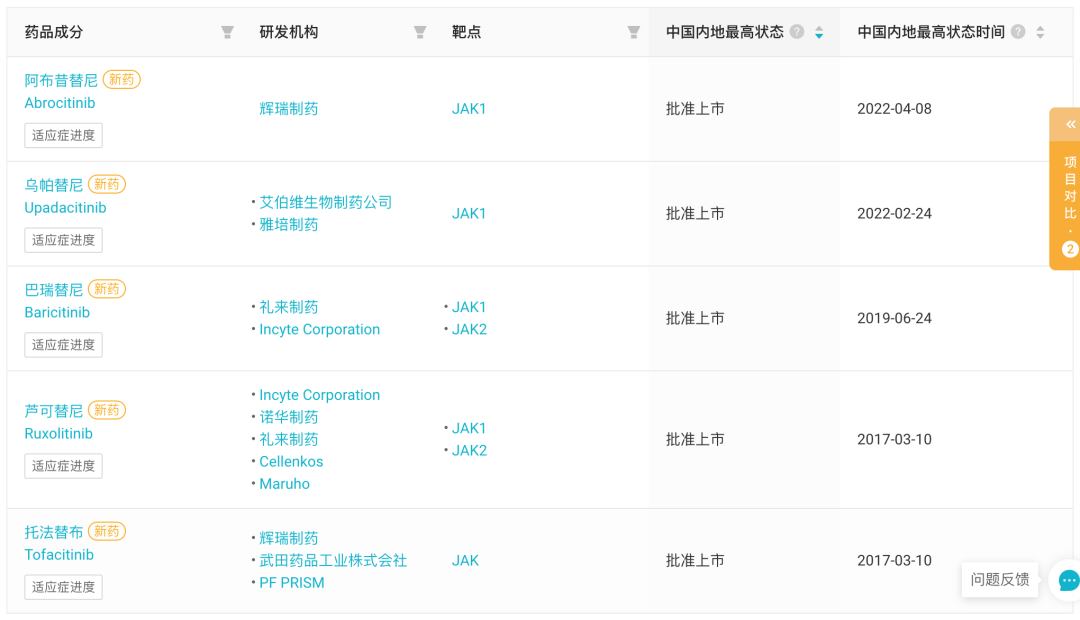Open Incyte Corporation link in Baricitinib row

[320, 329]
